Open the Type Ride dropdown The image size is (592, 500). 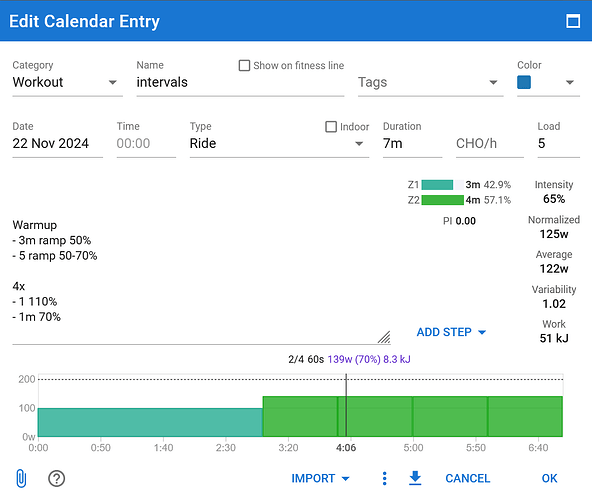tap(279, 144)
